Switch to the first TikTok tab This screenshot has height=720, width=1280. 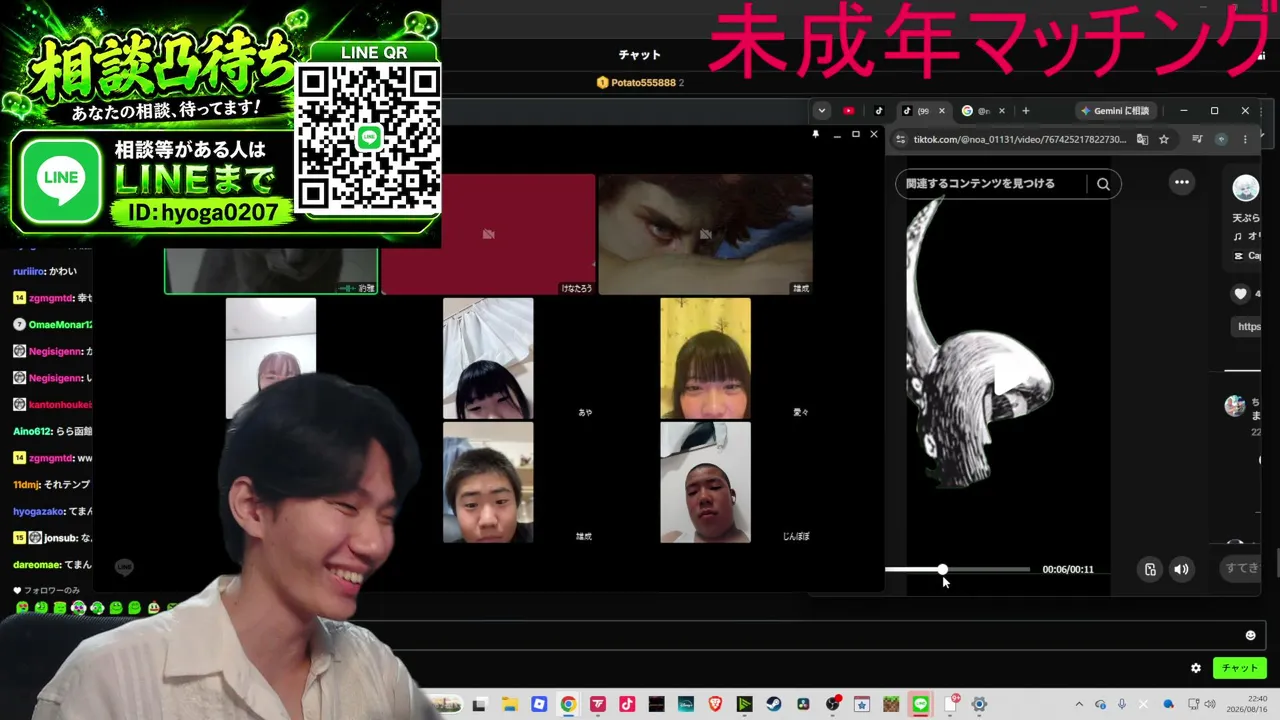click(x=879, y=111)
